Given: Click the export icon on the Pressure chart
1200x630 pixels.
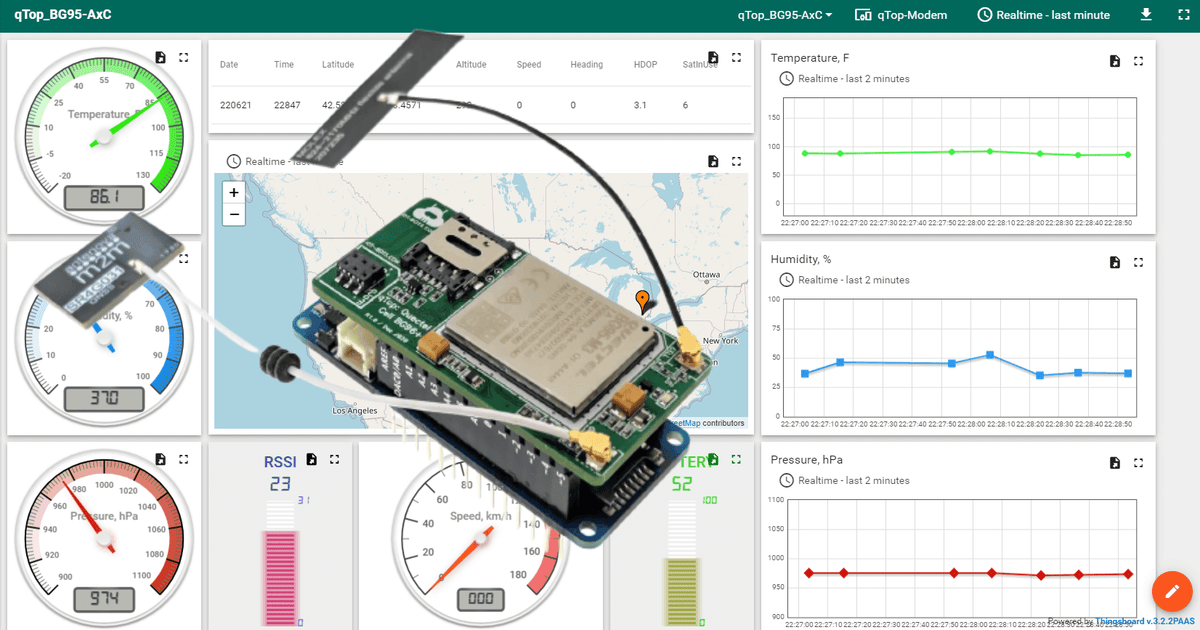Looking at the screenshot, I should pyautogui.click(x=1114, y=463).
